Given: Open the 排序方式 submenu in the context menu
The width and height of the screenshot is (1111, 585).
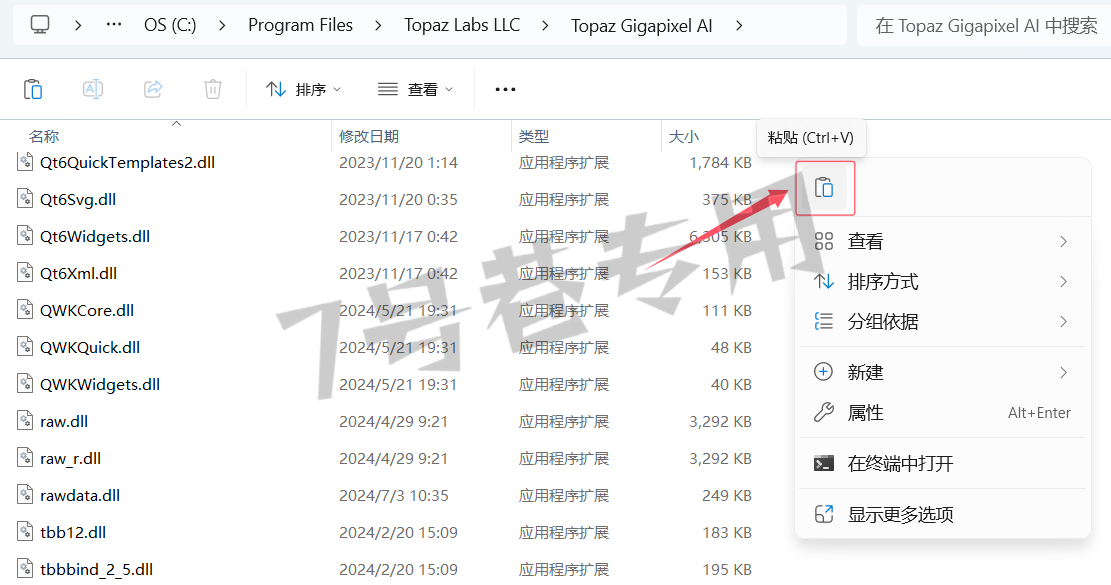Looking at the screenshot, I should pos(943,282).
